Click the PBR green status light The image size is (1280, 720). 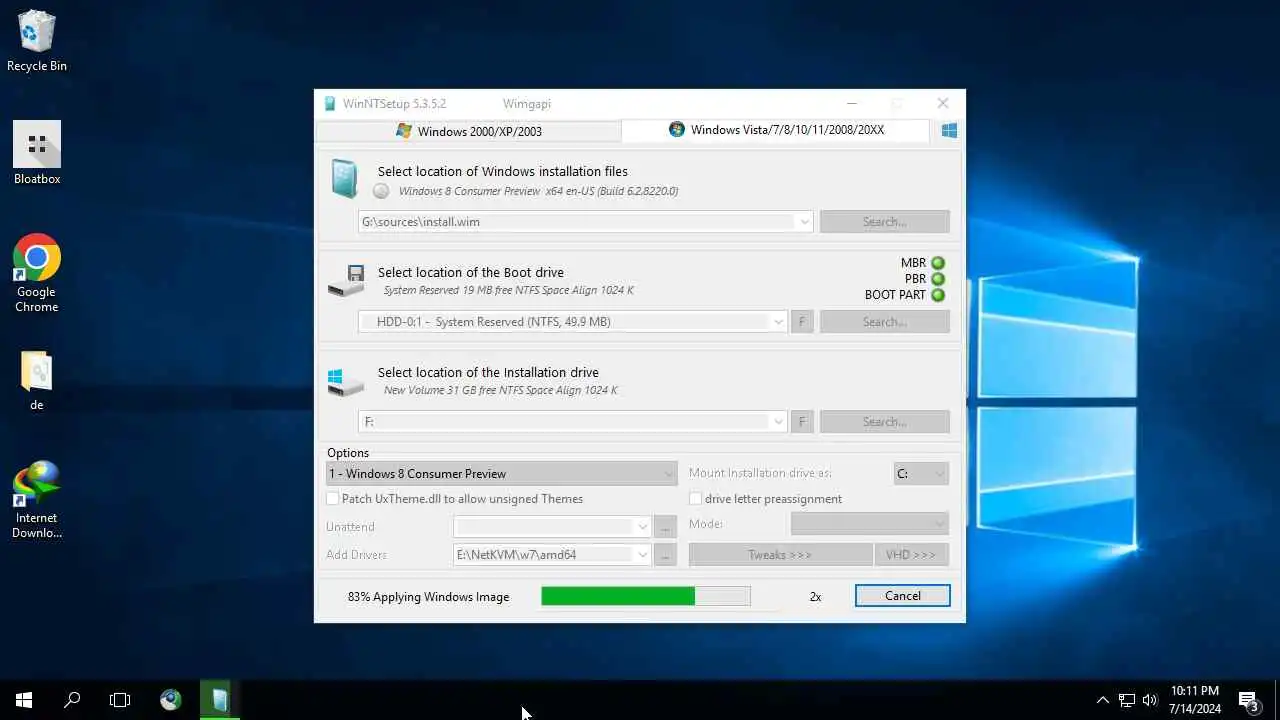pos(938,279)
